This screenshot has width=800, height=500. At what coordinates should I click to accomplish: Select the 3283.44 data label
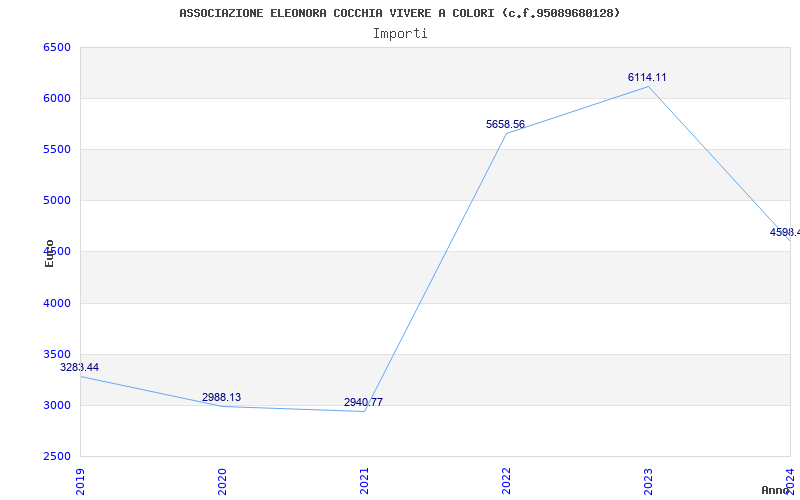pyautogui.click(x=80, y=367)
